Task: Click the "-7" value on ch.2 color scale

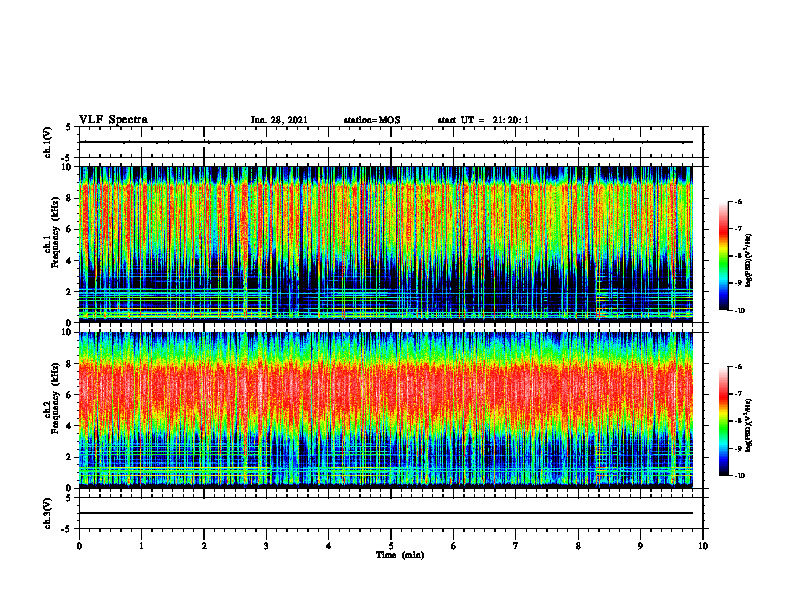Action: tap(738, 394)
